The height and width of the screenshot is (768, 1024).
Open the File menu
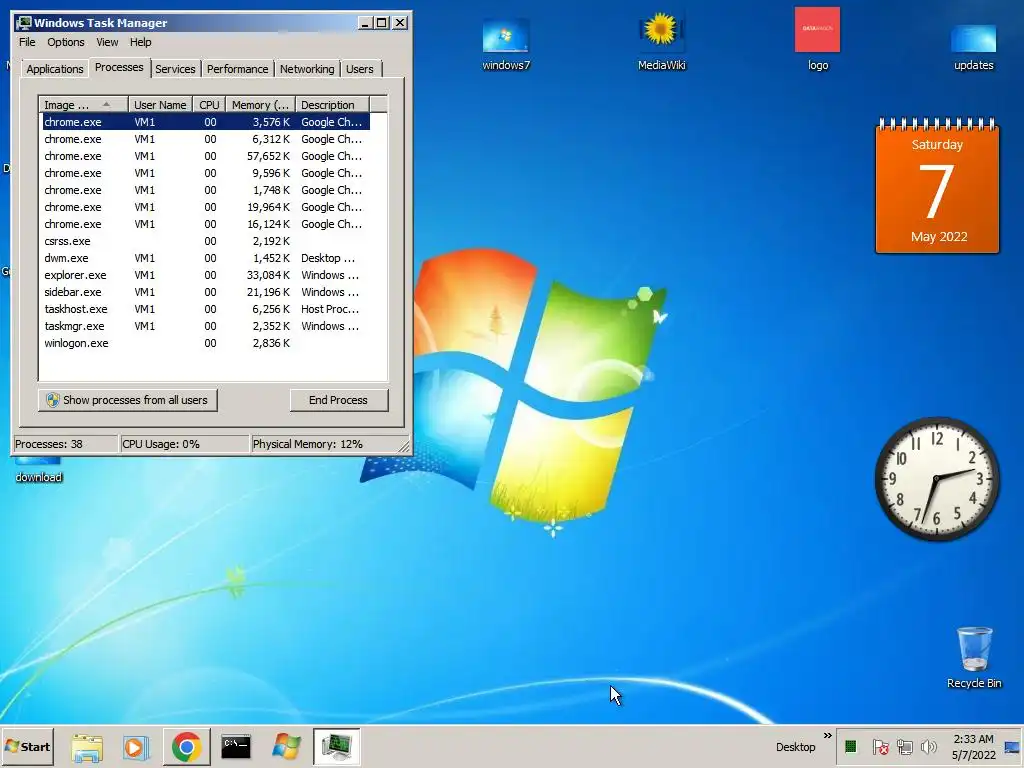tap(27, 42)
